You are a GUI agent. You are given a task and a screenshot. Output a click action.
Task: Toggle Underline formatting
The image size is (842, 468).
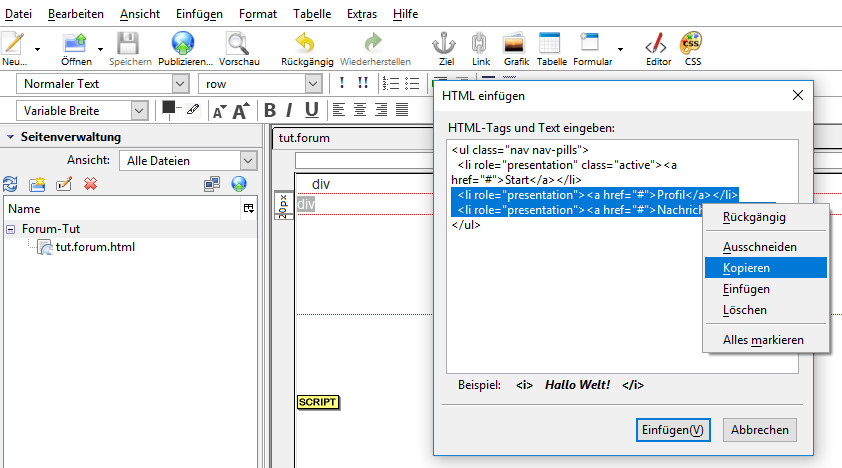pos(312,110)
